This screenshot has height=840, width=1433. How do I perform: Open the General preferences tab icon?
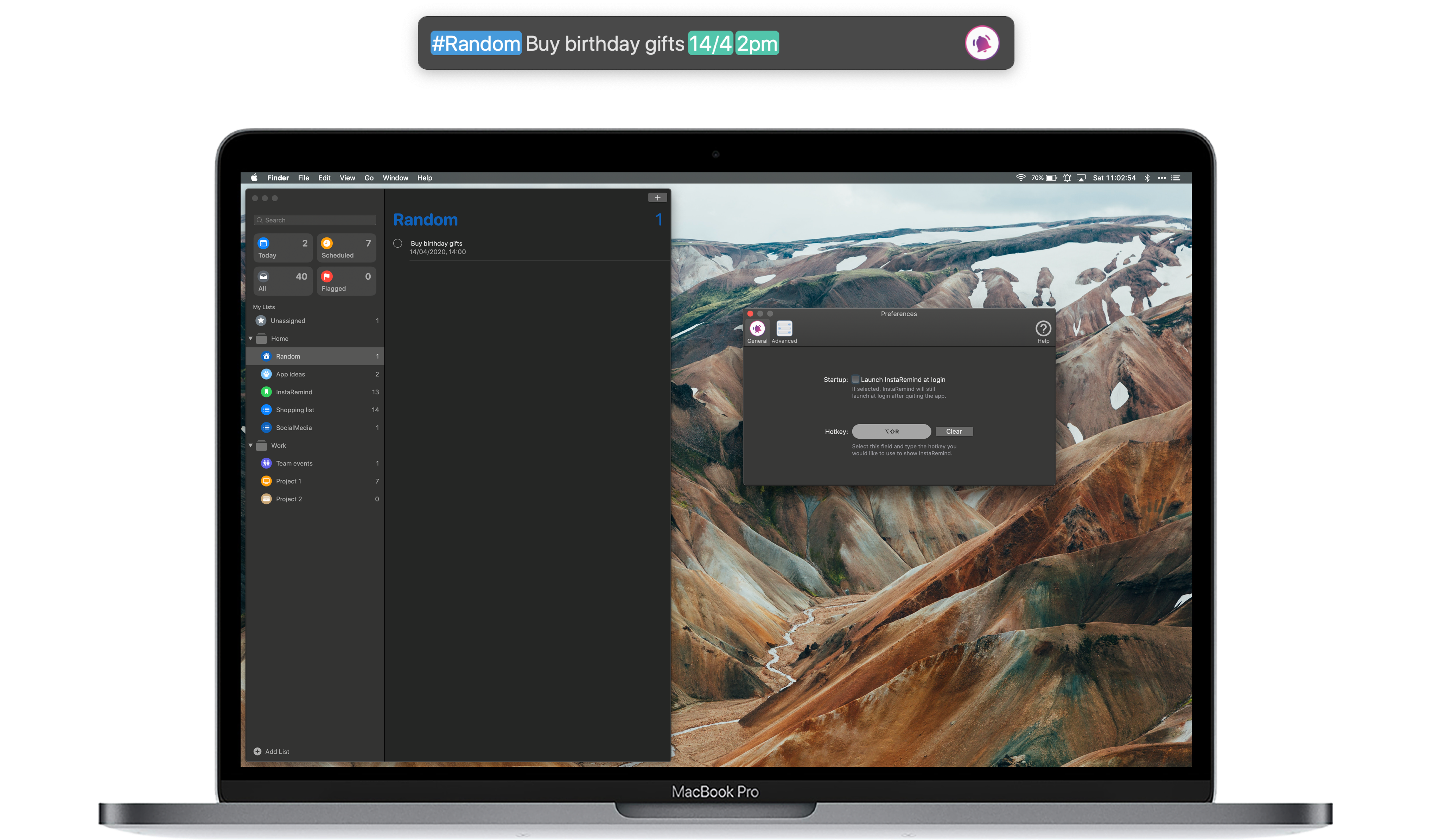point(757,329)
